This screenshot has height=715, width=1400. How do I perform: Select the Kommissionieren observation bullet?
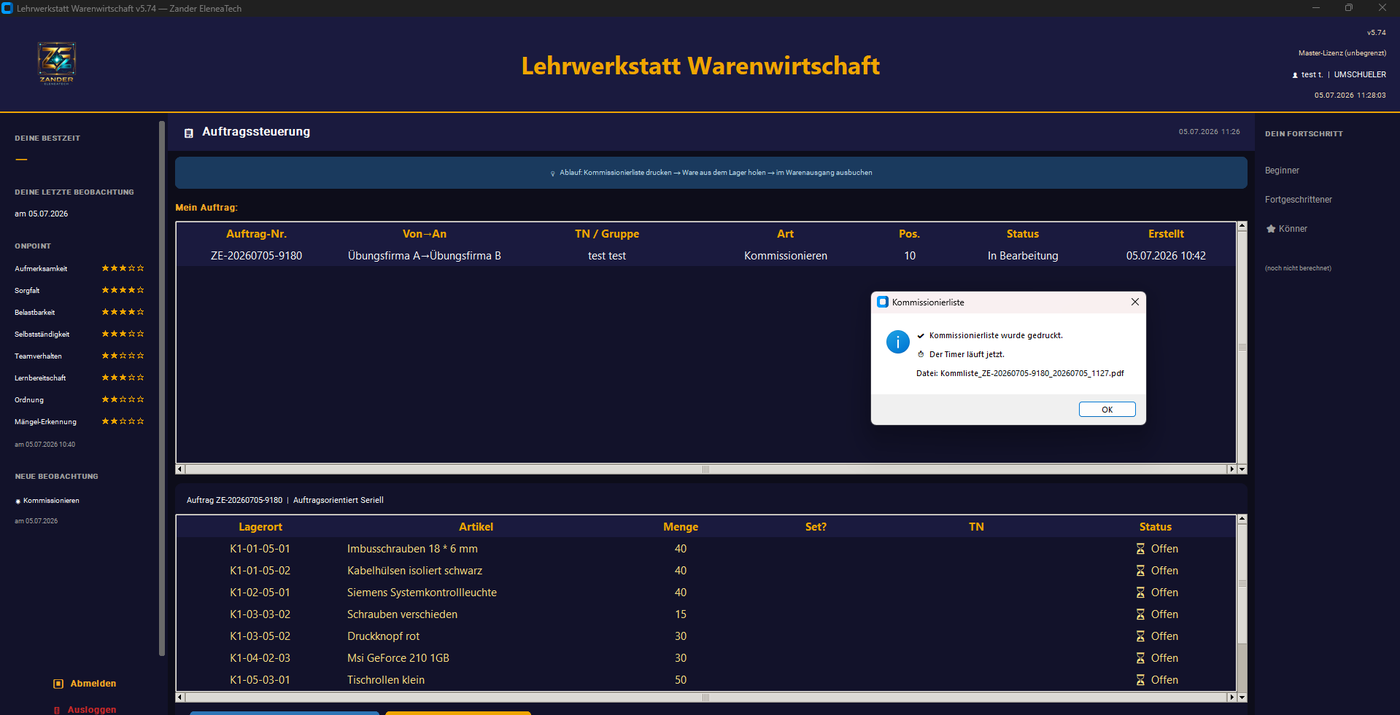pos(18,501)
